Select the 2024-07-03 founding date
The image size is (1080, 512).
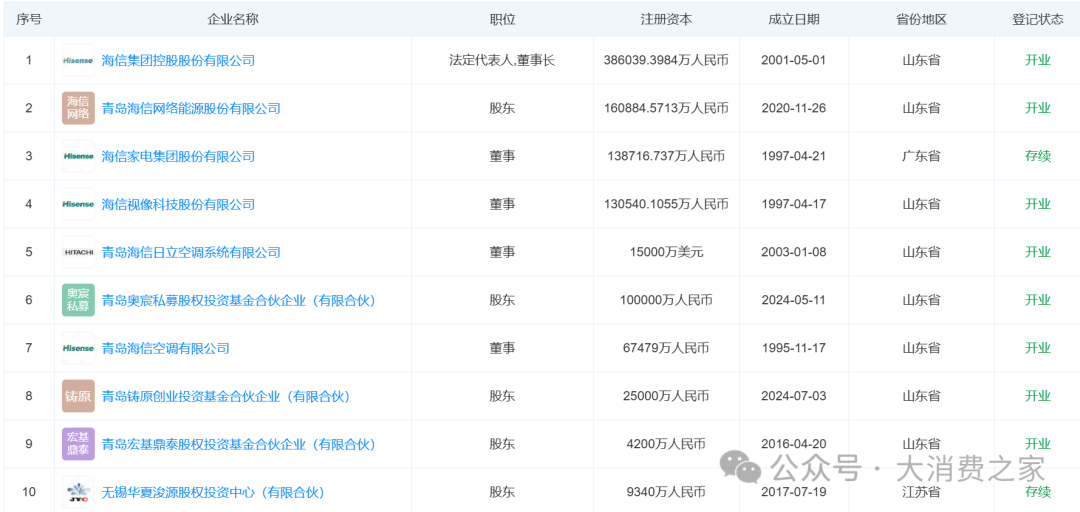coord(793,396)
